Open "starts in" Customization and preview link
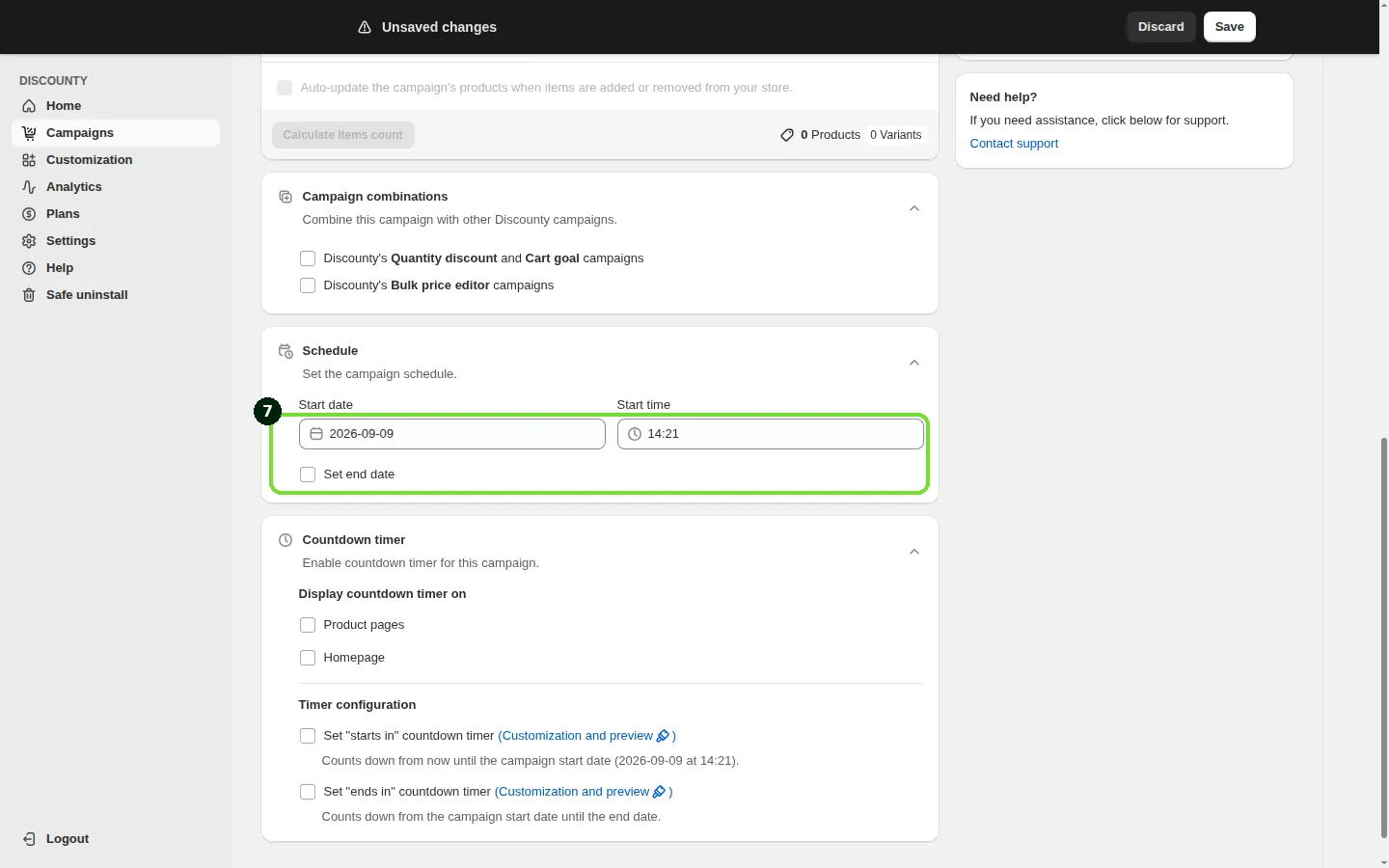The height and width of the screenshot is (868, 1389). point(586,736)
